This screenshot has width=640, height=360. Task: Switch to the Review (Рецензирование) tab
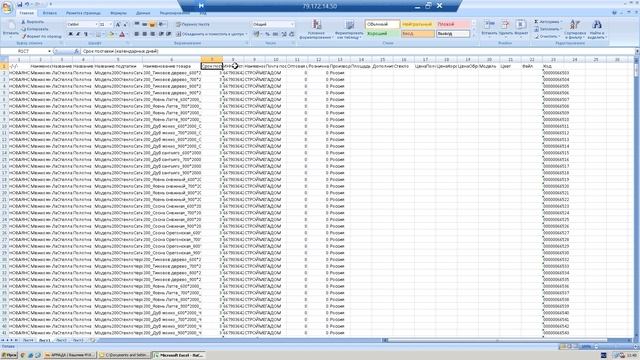174,13
